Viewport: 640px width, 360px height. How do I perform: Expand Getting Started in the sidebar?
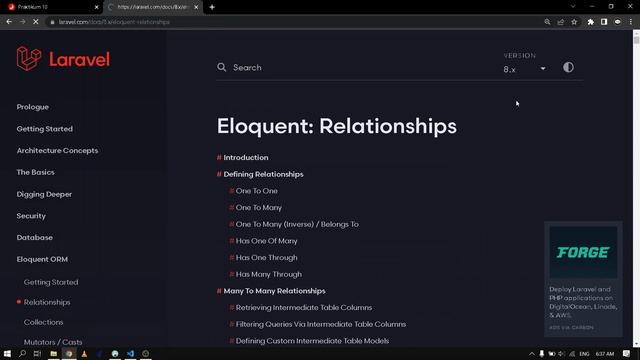coord(45,129)
